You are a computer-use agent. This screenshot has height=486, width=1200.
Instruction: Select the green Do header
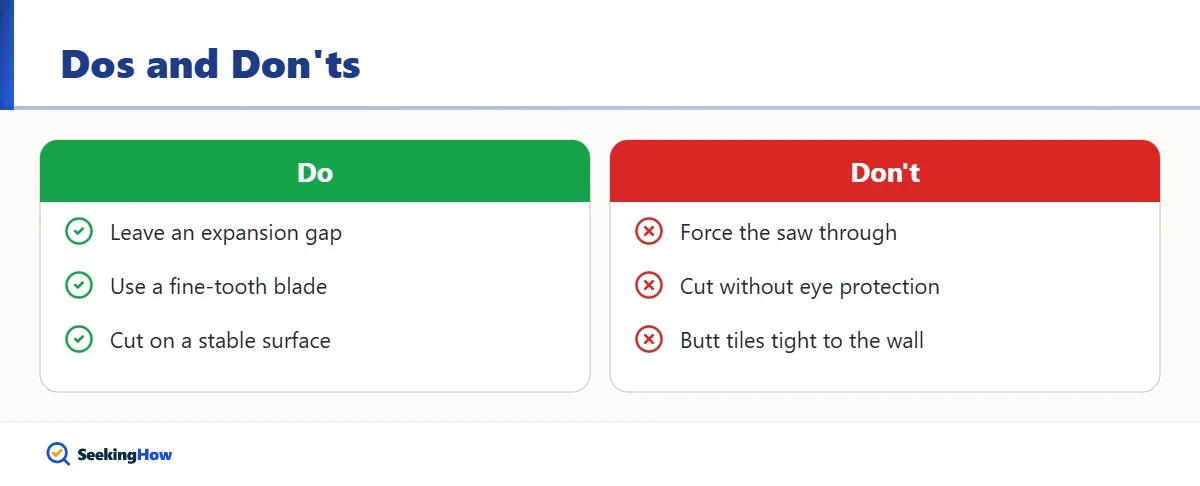(x=315, y=171)
